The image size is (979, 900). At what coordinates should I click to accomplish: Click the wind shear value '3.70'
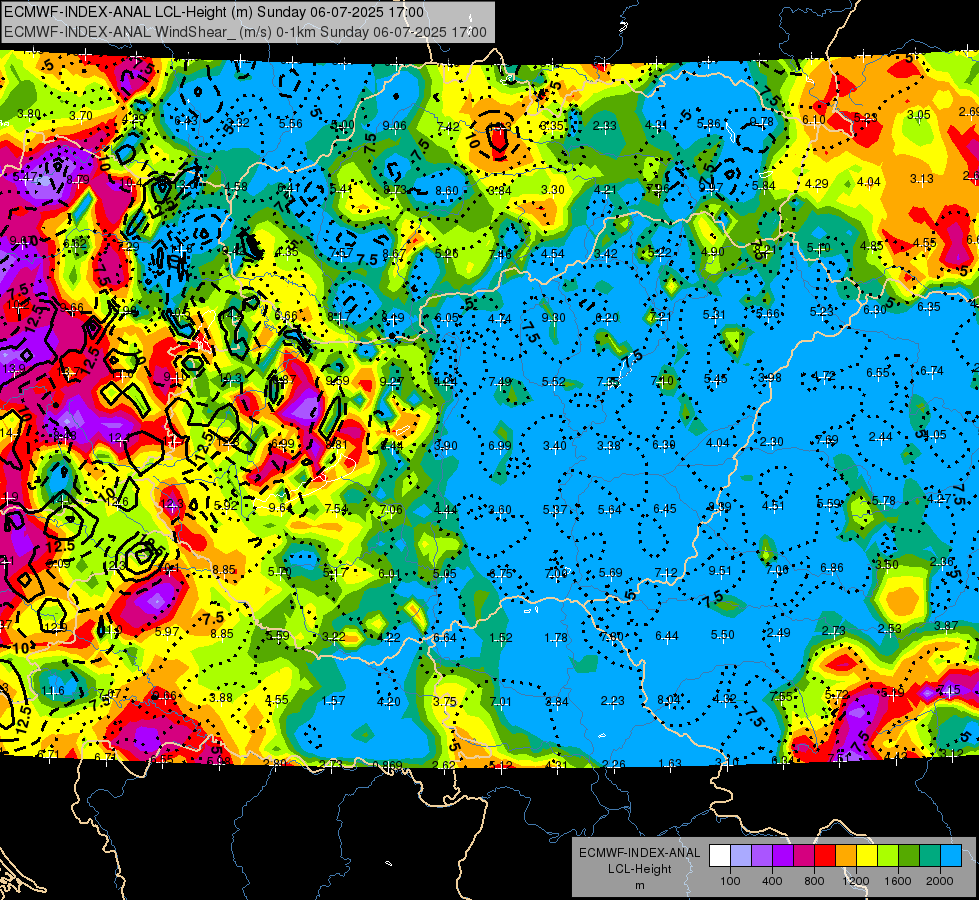pyautogui.click(x=81, y=116)
